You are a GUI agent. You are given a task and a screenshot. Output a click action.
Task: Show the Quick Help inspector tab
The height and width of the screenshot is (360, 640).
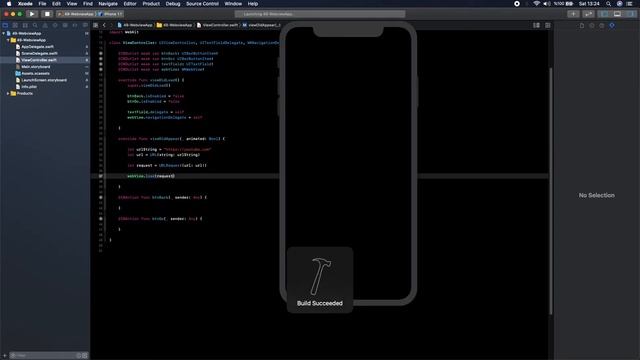tap(602, 25)
